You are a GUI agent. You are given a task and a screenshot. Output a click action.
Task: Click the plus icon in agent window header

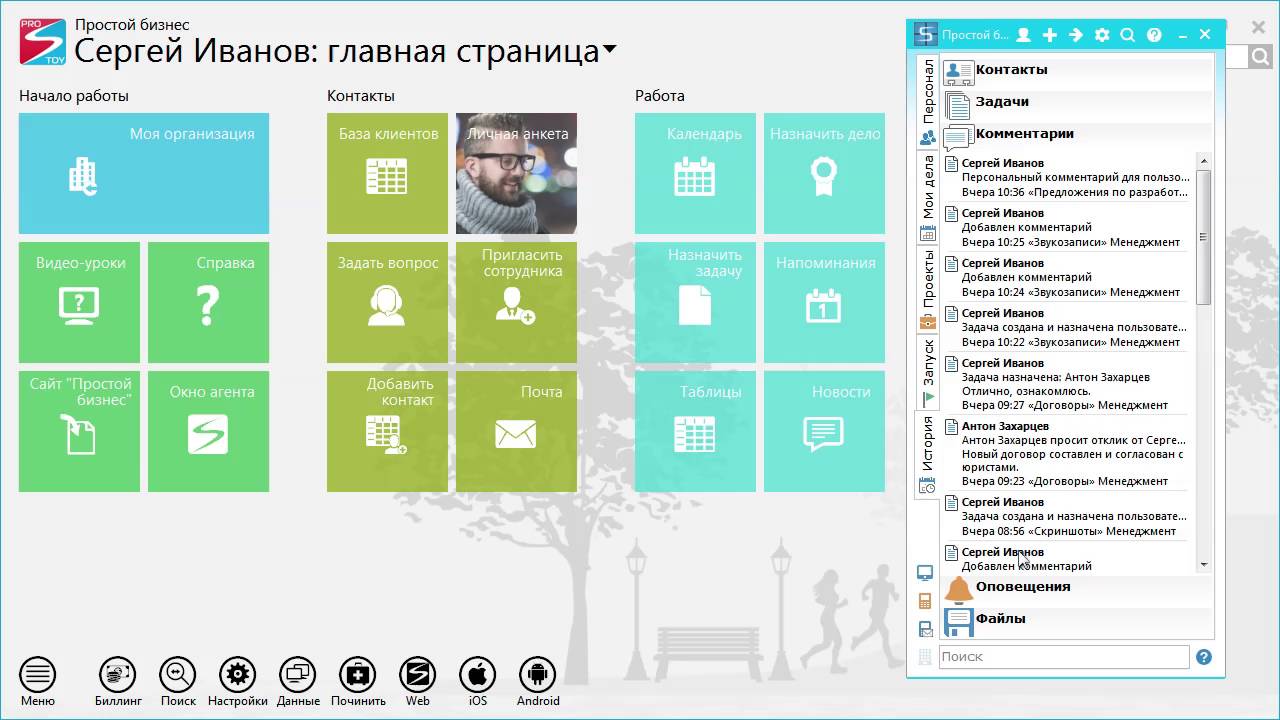1049,35
